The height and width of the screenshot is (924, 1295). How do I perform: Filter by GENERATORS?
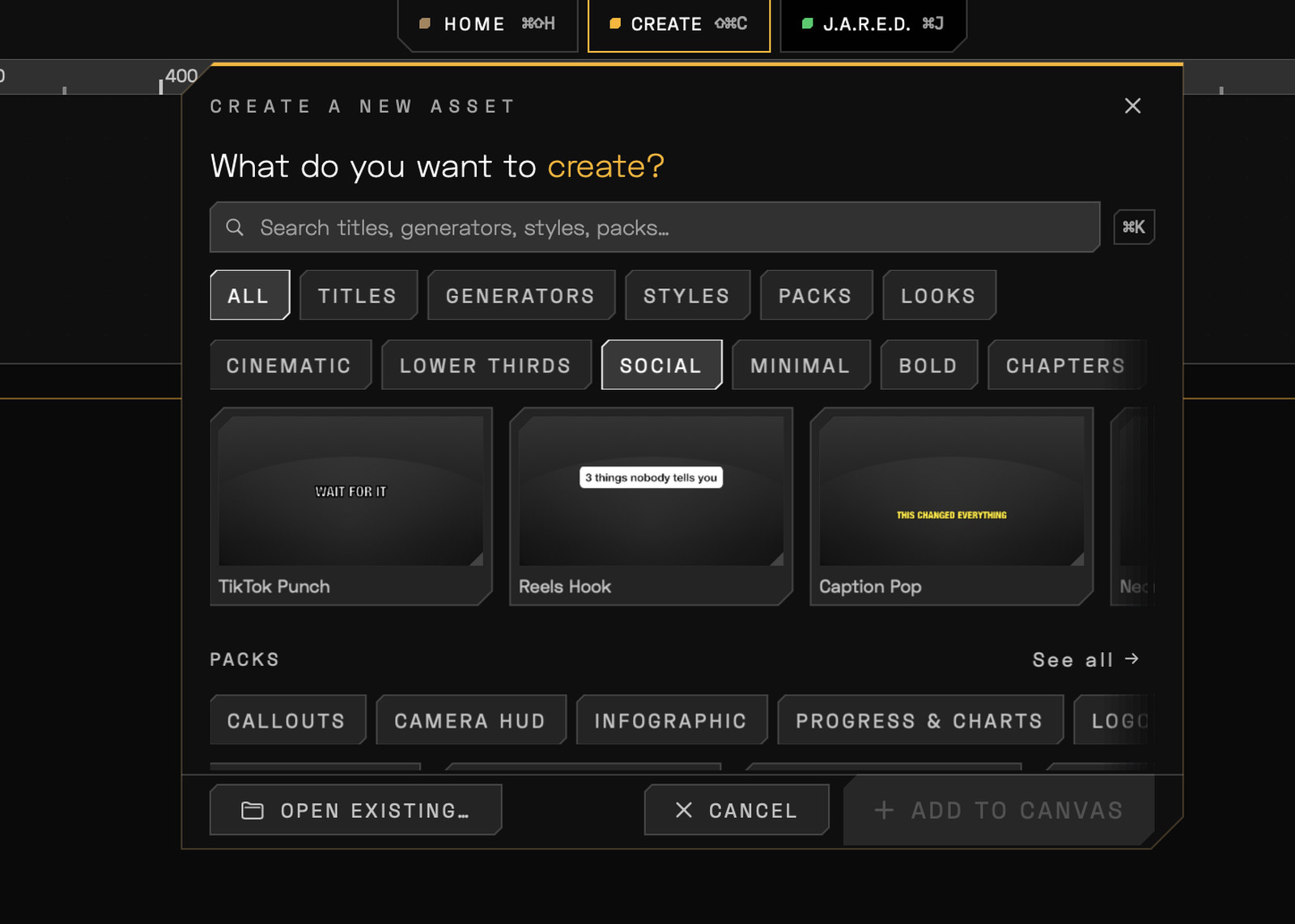coord(520,295)
